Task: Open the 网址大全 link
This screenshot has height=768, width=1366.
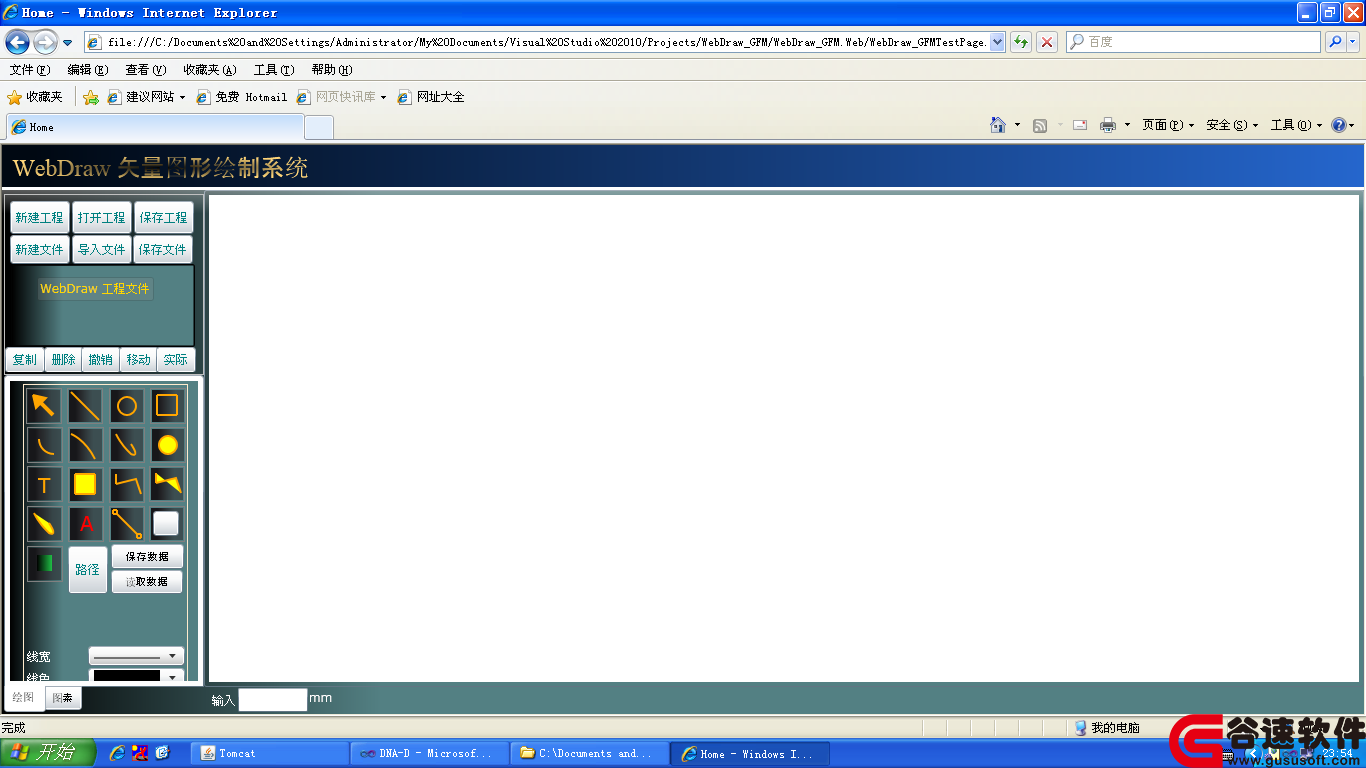Action: pyautogui.click(x=431, y=97)
